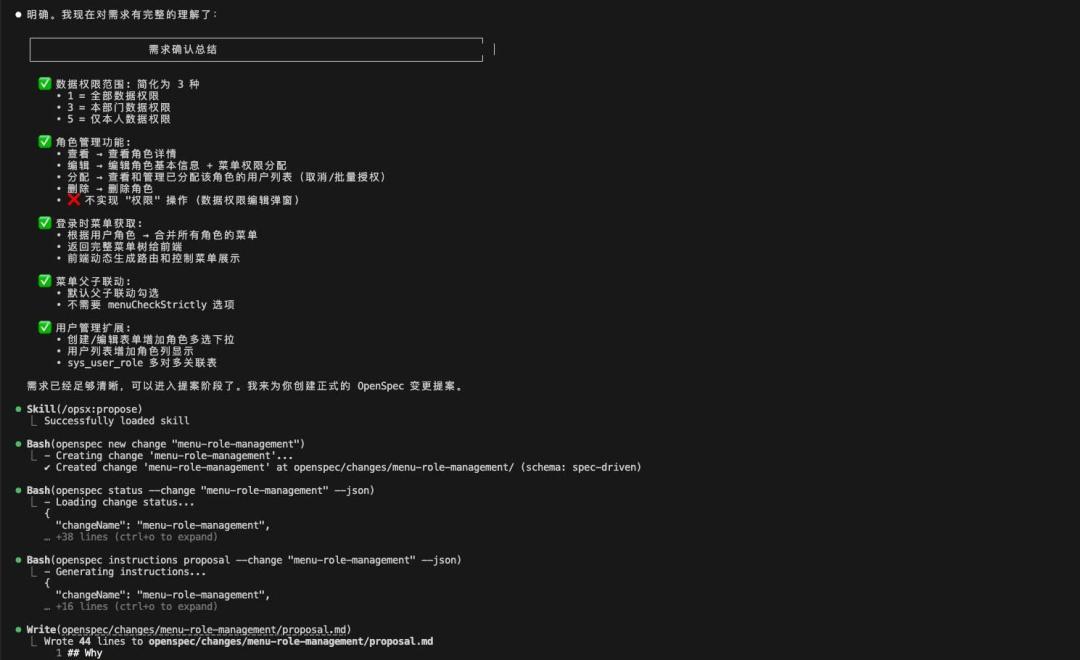Click the line "查看 → 查看角色详情"
Screen dimensions: 1080x660
point(122,154)
